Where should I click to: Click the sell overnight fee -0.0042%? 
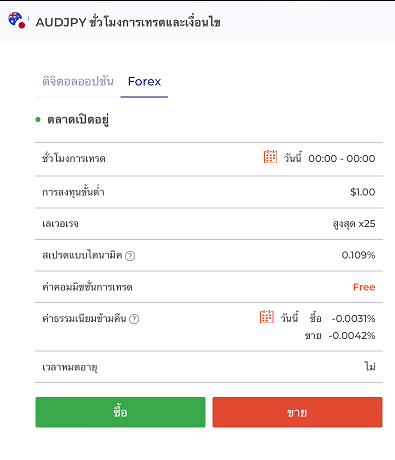pyautogui.click(x=352, y=335)
